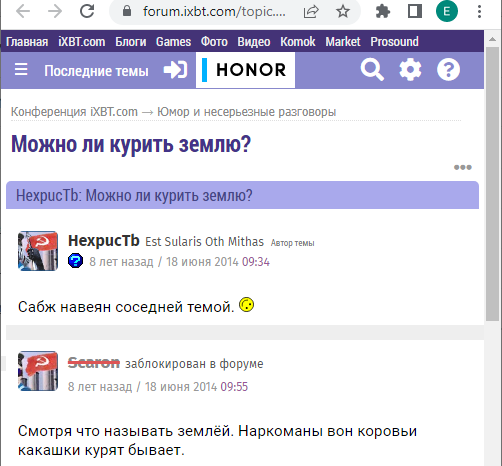Click the page vertical scrollbar thumb
The image size is (502, 466).
(x=492, y=183)
